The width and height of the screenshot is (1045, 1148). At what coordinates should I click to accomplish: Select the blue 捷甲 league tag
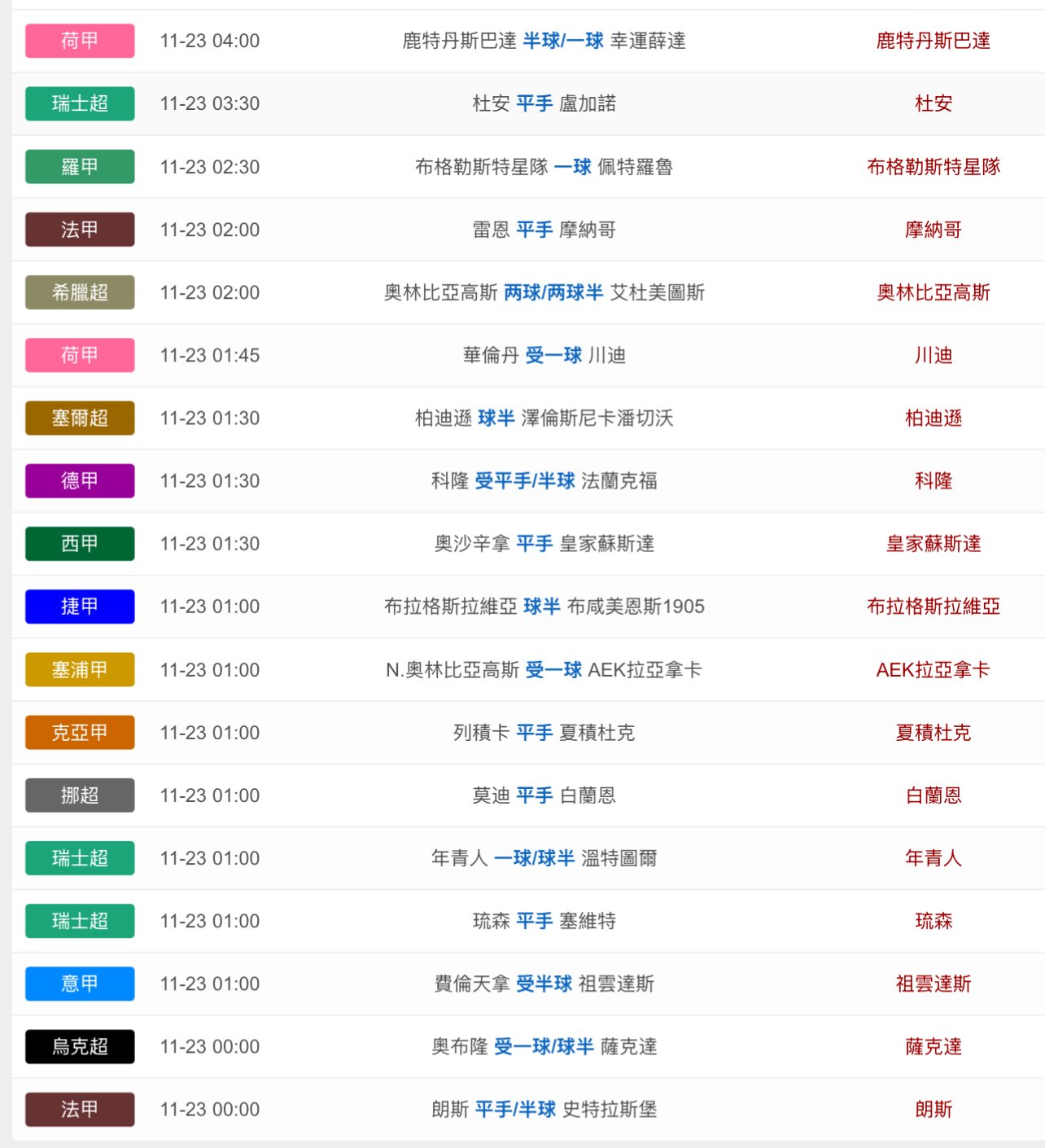80,607
